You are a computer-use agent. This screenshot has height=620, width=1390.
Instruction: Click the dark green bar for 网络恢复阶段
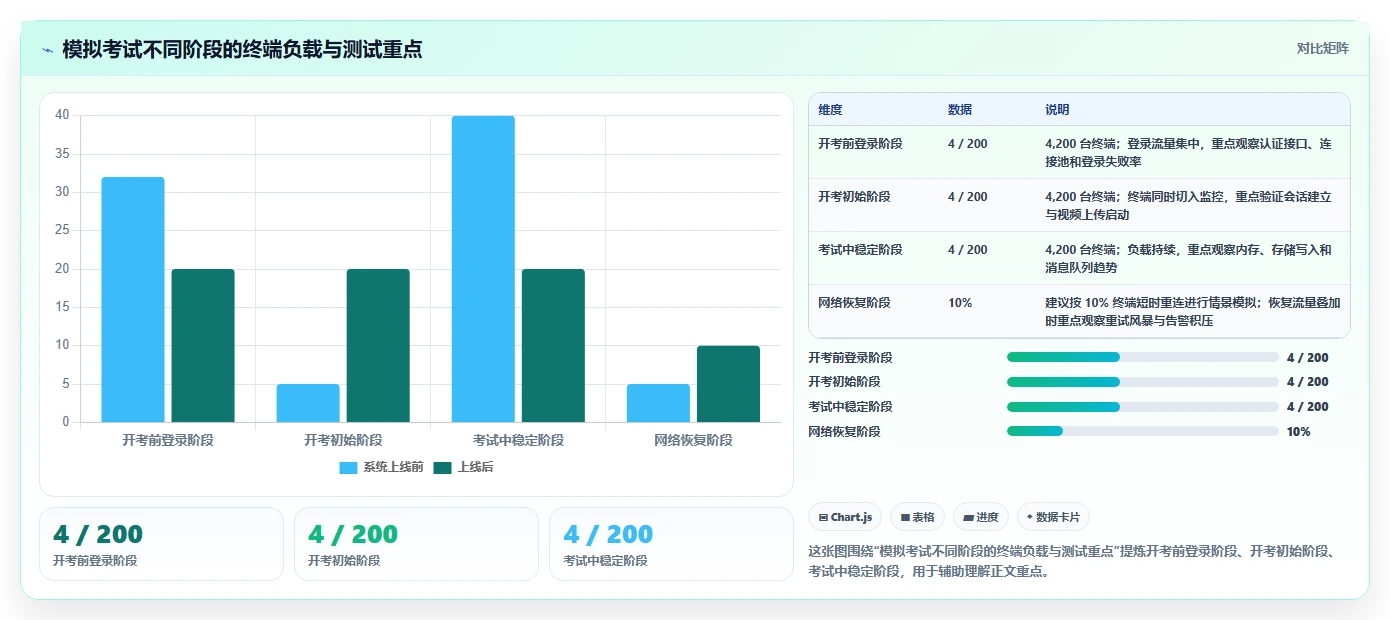click(728, 384)
